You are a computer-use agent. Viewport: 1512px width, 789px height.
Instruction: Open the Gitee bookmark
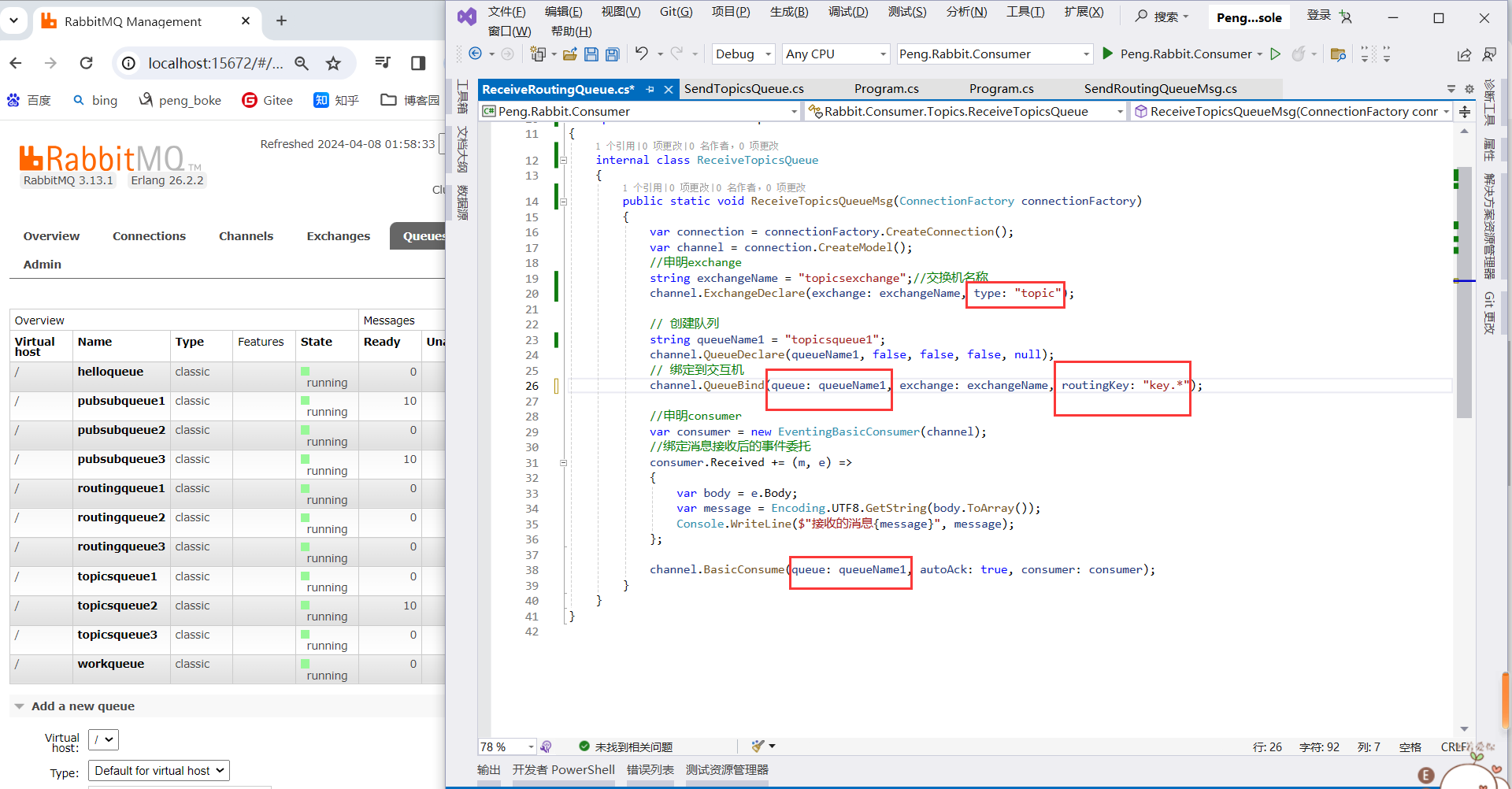[x=268, y=100]
